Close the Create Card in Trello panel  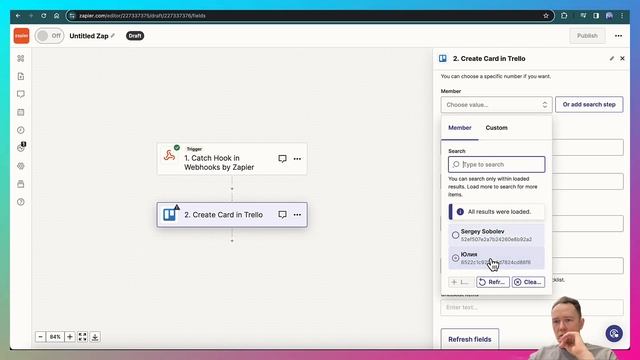coord(622,58)
